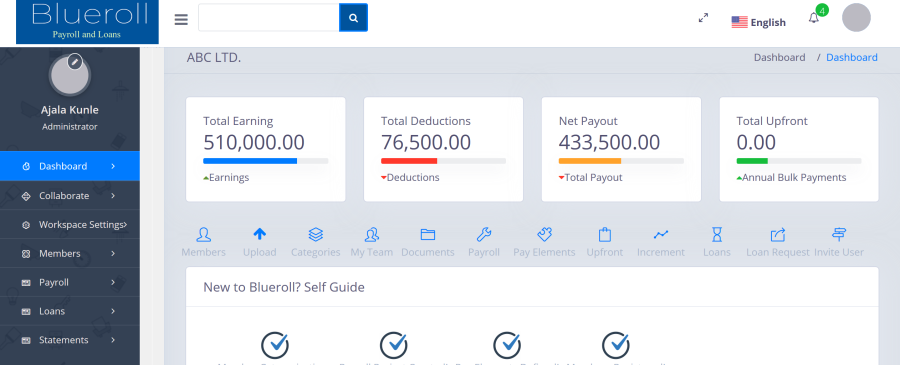Image resolution: width=900 pixels, height=365 pixels.
Task: Click the Total Deductions red progress bar
Action: 409,161
